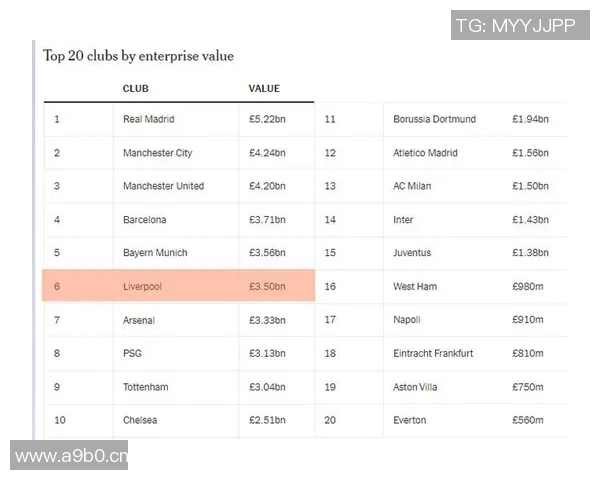Image resolution: width=600 pixels, height=480 pixels.
Task: Select the Tottenham club name
Action: pos(145,387)
